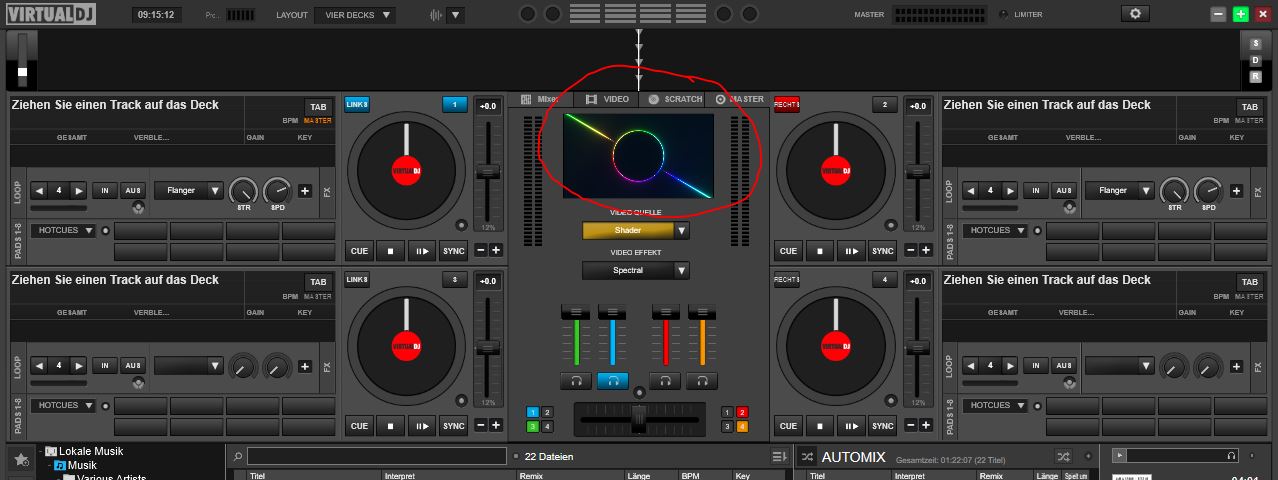The height and width of the screenshot is (480, 1278).
Task: Open HOTCUES pad mode dropdown on deck 4
Action: 994,405
